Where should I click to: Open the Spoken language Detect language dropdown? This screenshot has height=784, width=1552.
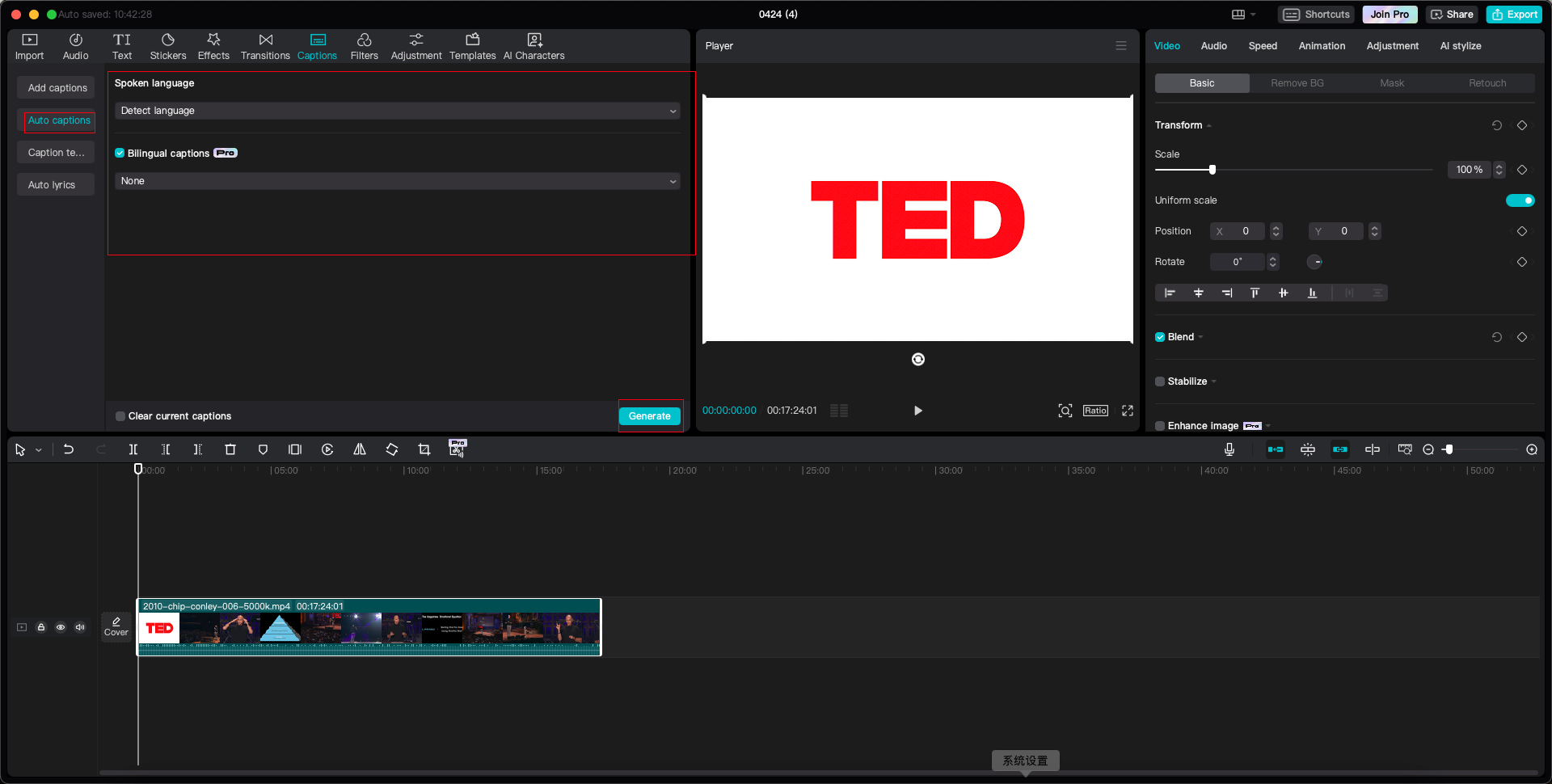[x=397, y=110]
